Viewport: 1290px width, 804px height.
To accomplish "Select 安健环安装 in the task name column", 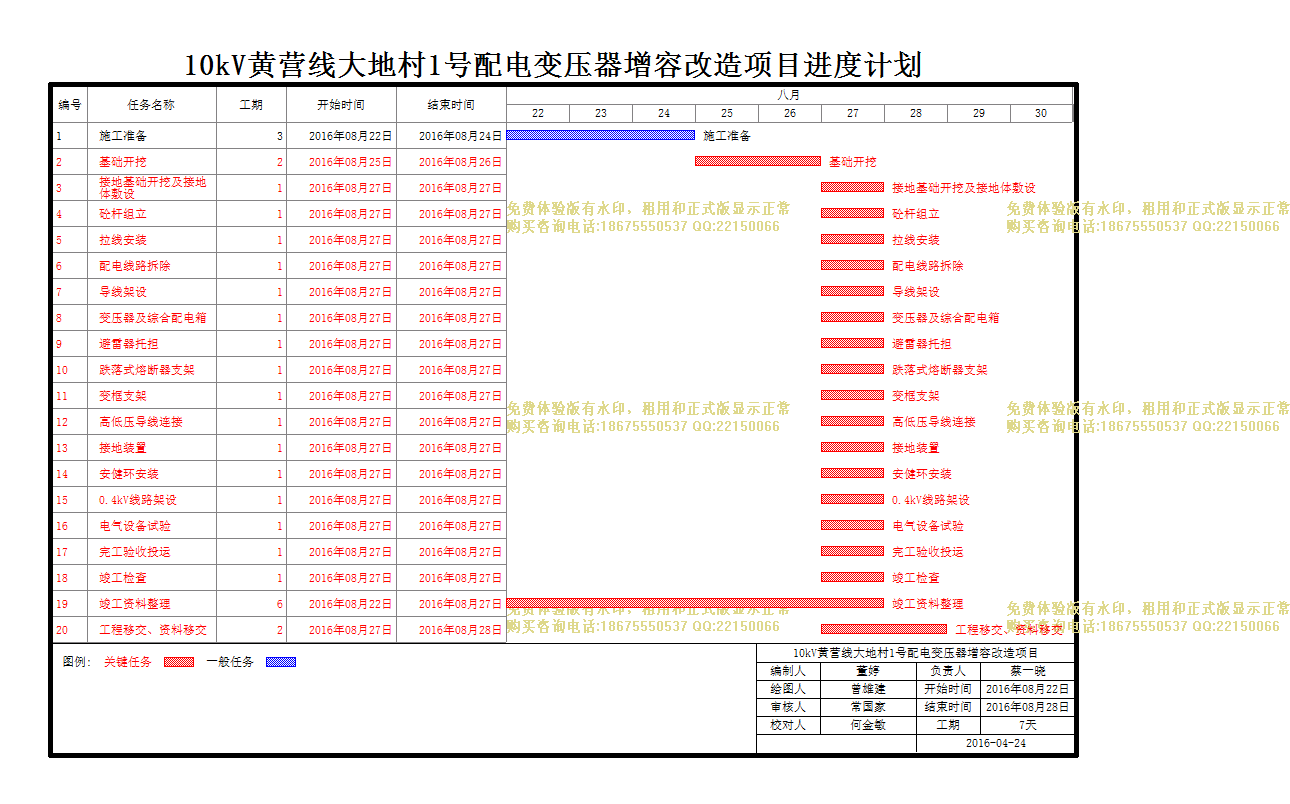I will coord(129,474).
